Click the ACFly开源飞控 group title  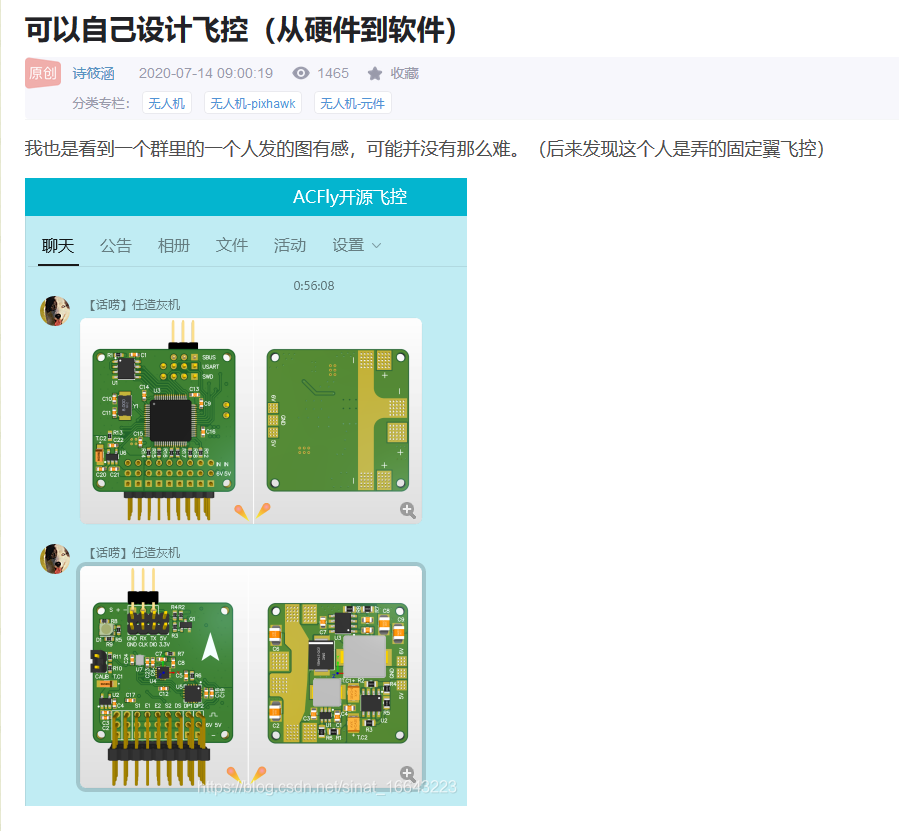coord(350,197)
